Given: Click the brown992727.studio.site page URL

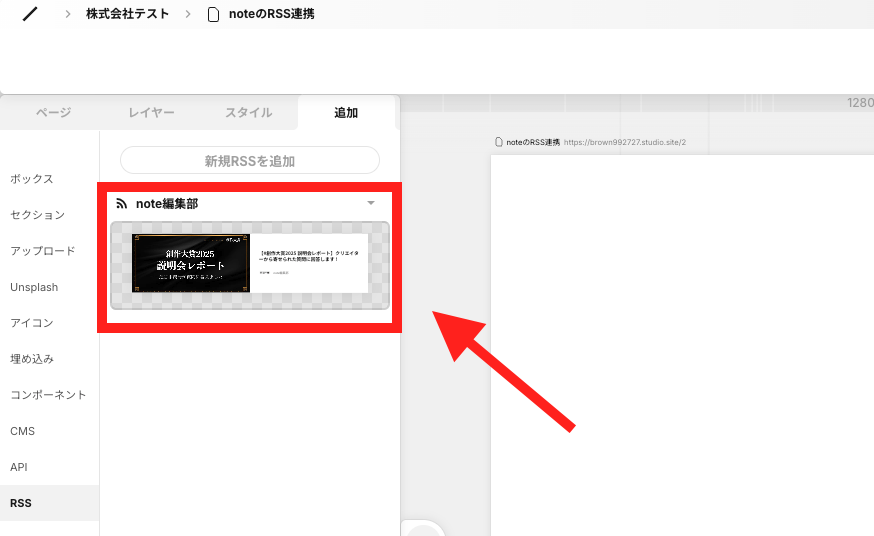Looking at the screenshot, I should (x=625, y=143).
